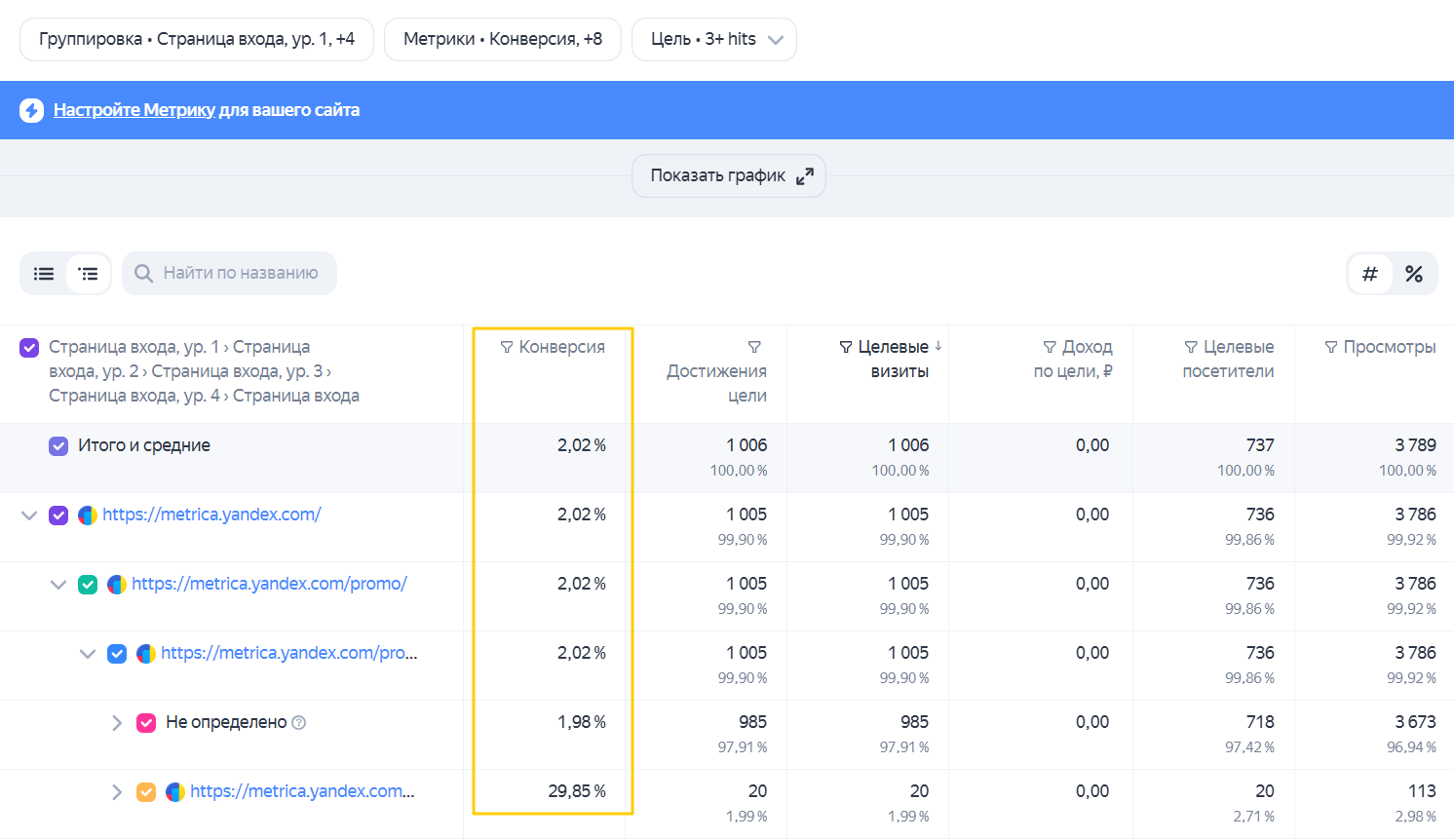Click the 3 673 views value
This screenshot has height=840, width=1454.
[x=1415, y=722]
